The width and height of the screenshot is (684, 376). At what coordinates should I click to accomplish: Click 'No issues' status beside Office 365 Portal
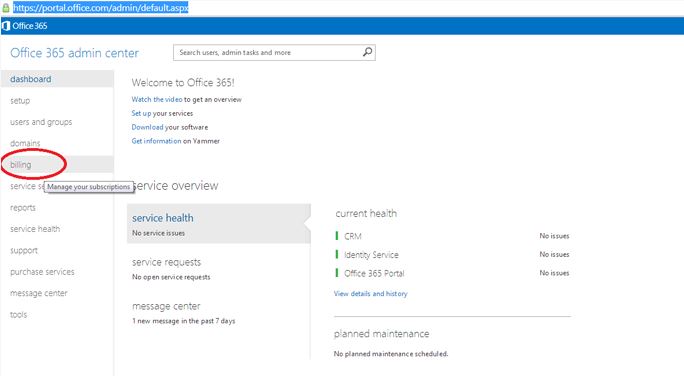(554, 273)
